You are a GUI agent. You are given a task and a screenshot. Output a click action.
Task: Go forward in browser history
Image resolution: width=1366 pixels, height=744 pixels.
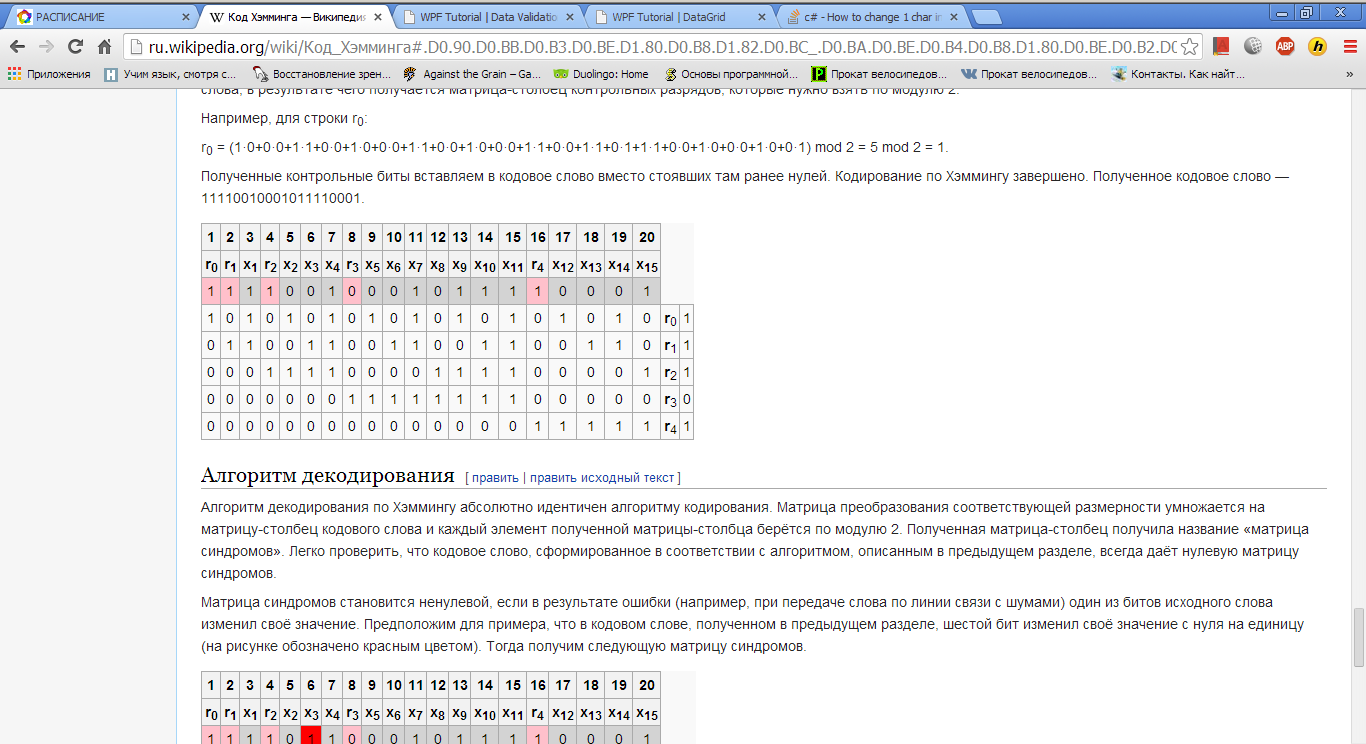(47, 46)
